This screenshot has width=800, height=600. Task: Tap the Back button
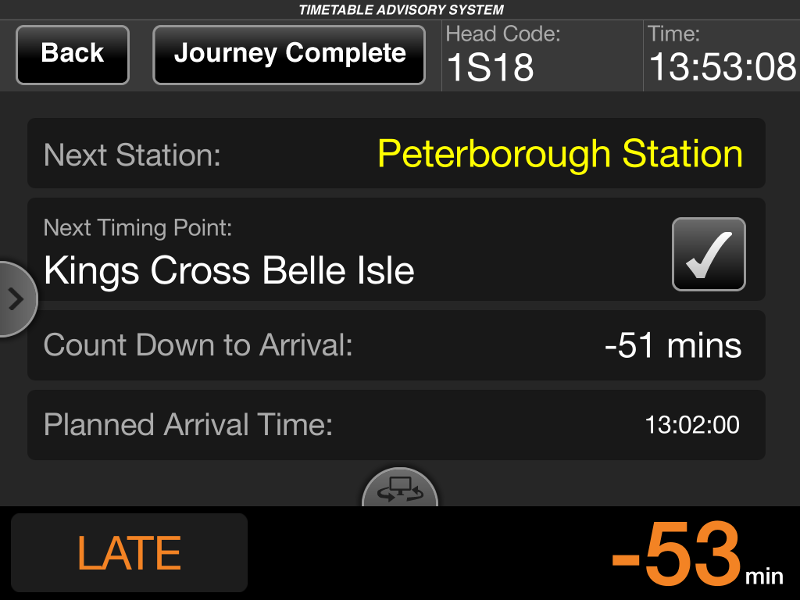(72, 54)
